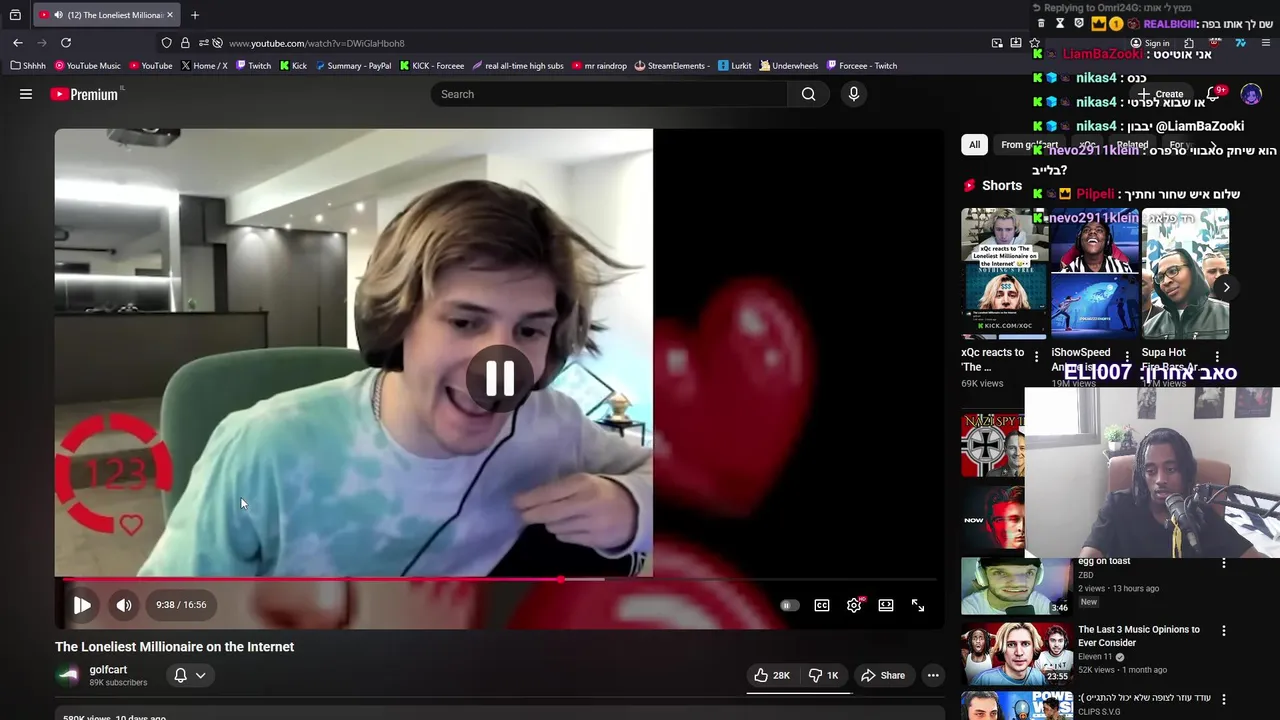Seek using the red progress bar
The image size is (1280, 720).
tap(498, 579)
